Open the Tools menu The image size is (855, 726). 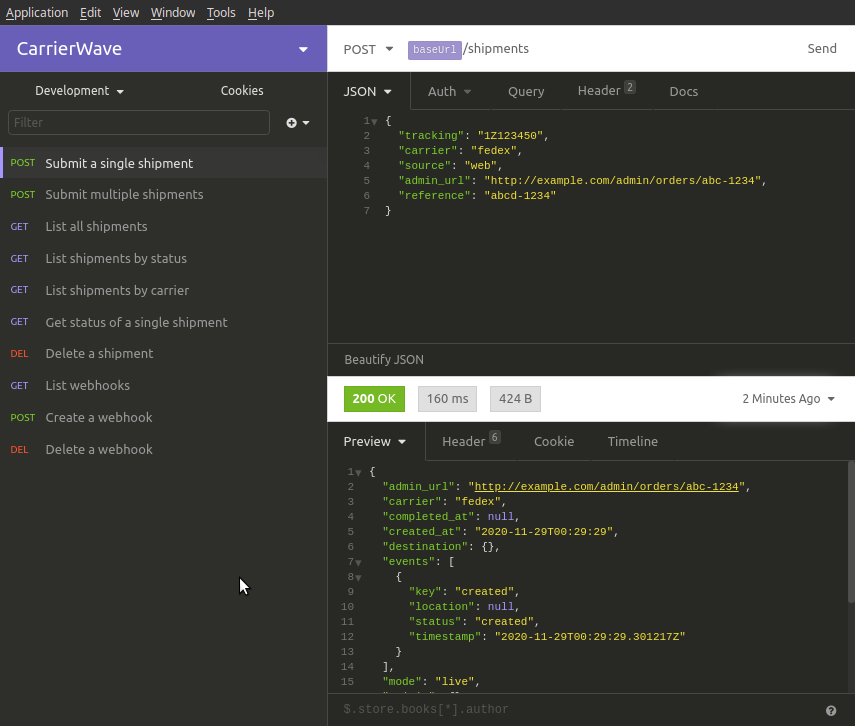click(221, 13)
